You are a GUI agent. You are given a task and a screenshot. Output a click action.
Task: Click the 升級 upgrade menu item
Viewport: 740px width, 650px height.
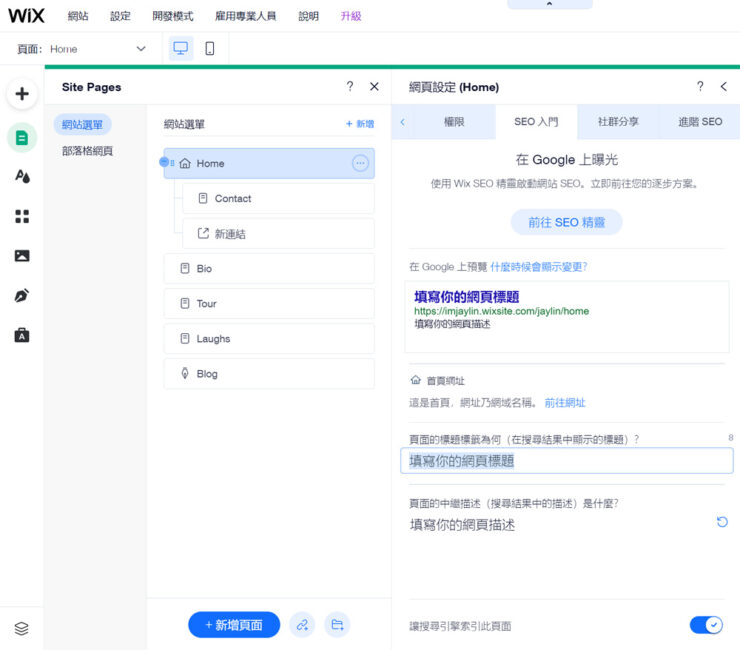pyautogui.click(x=351, y=16)
